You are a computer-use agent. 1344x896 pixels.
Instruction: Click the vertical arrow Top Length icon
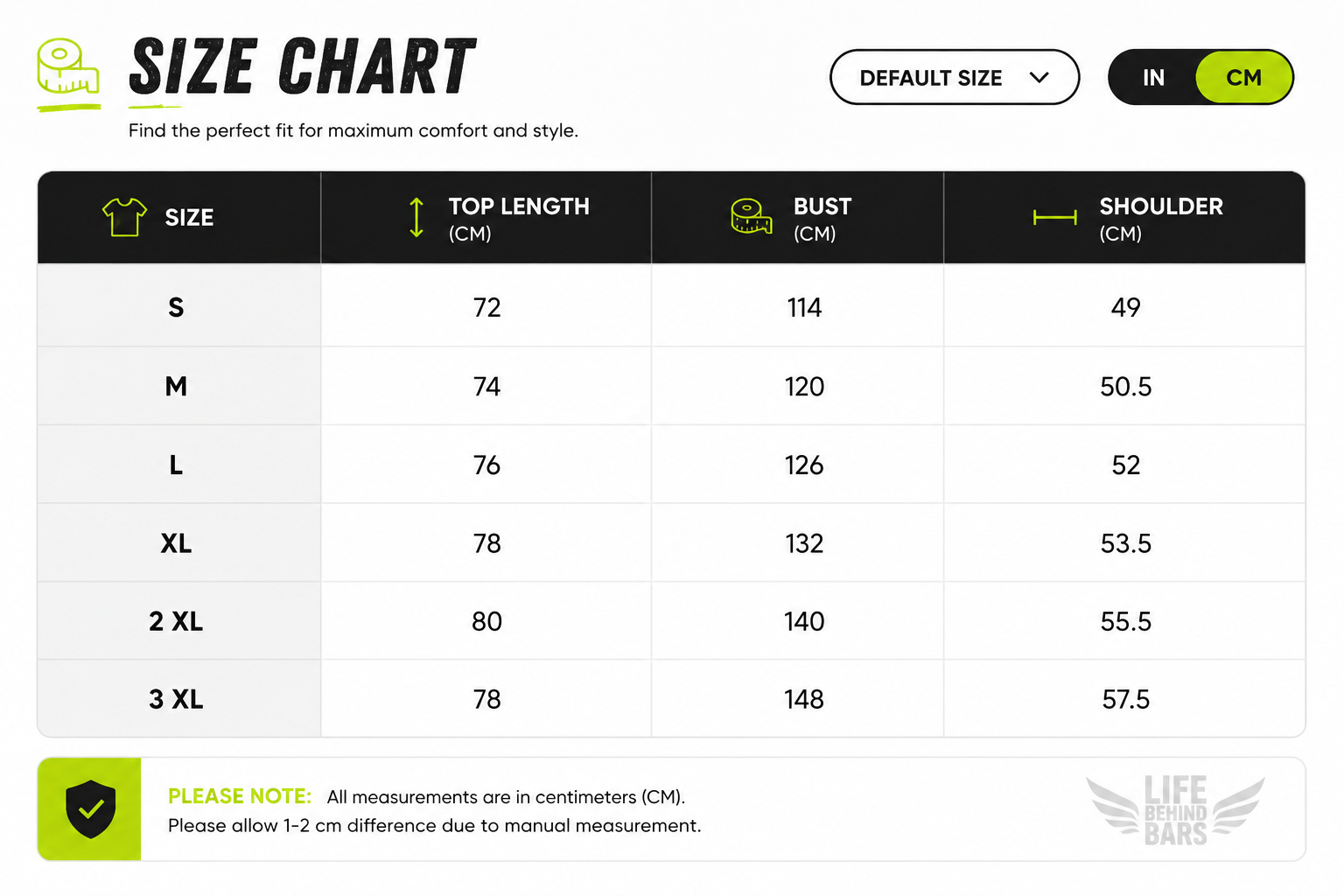(416, 218)
